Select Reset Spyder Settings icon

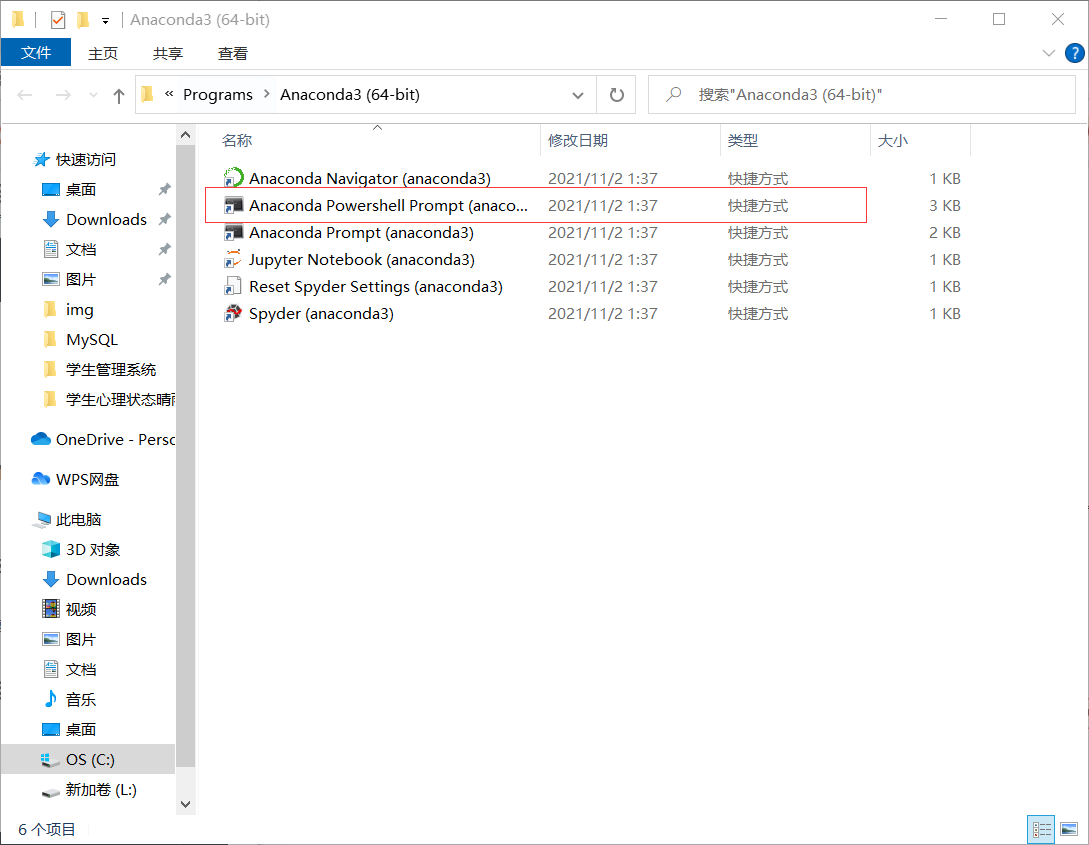click(233, 286)
